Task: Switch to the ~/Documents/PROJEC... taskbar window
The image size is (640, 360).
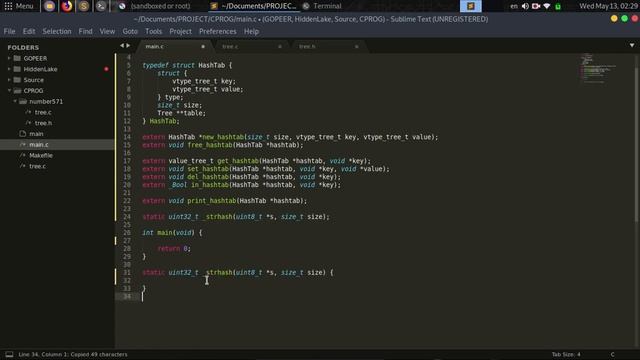Action: point(253,6)
